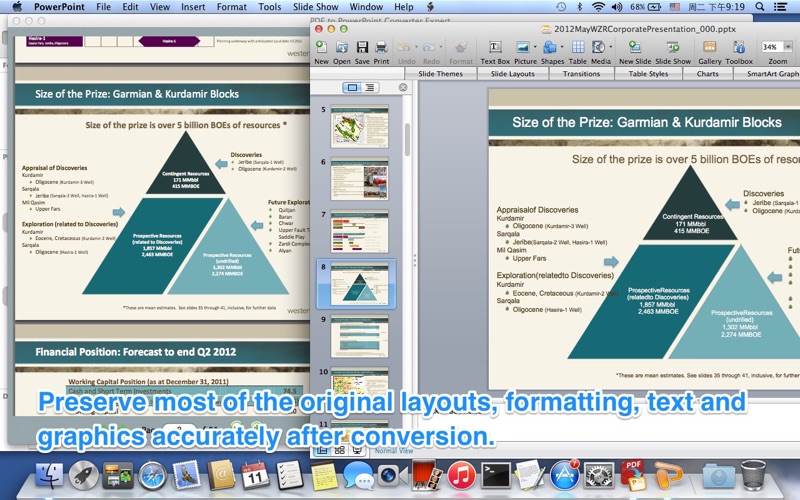Switch to Normal View at bottom bar

322,451
